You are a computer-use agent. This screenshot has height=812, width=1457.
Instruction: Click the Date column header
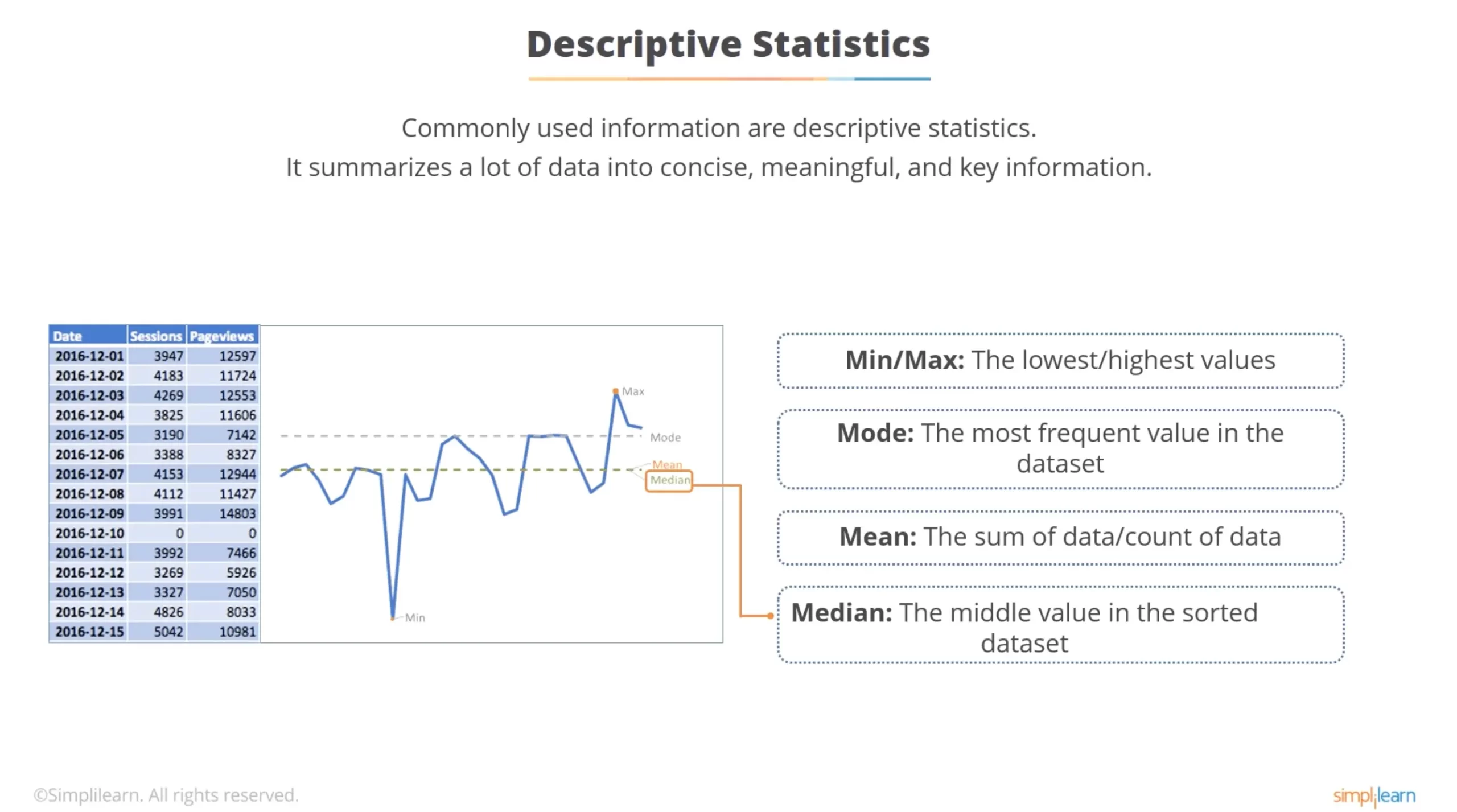(88, 336)
